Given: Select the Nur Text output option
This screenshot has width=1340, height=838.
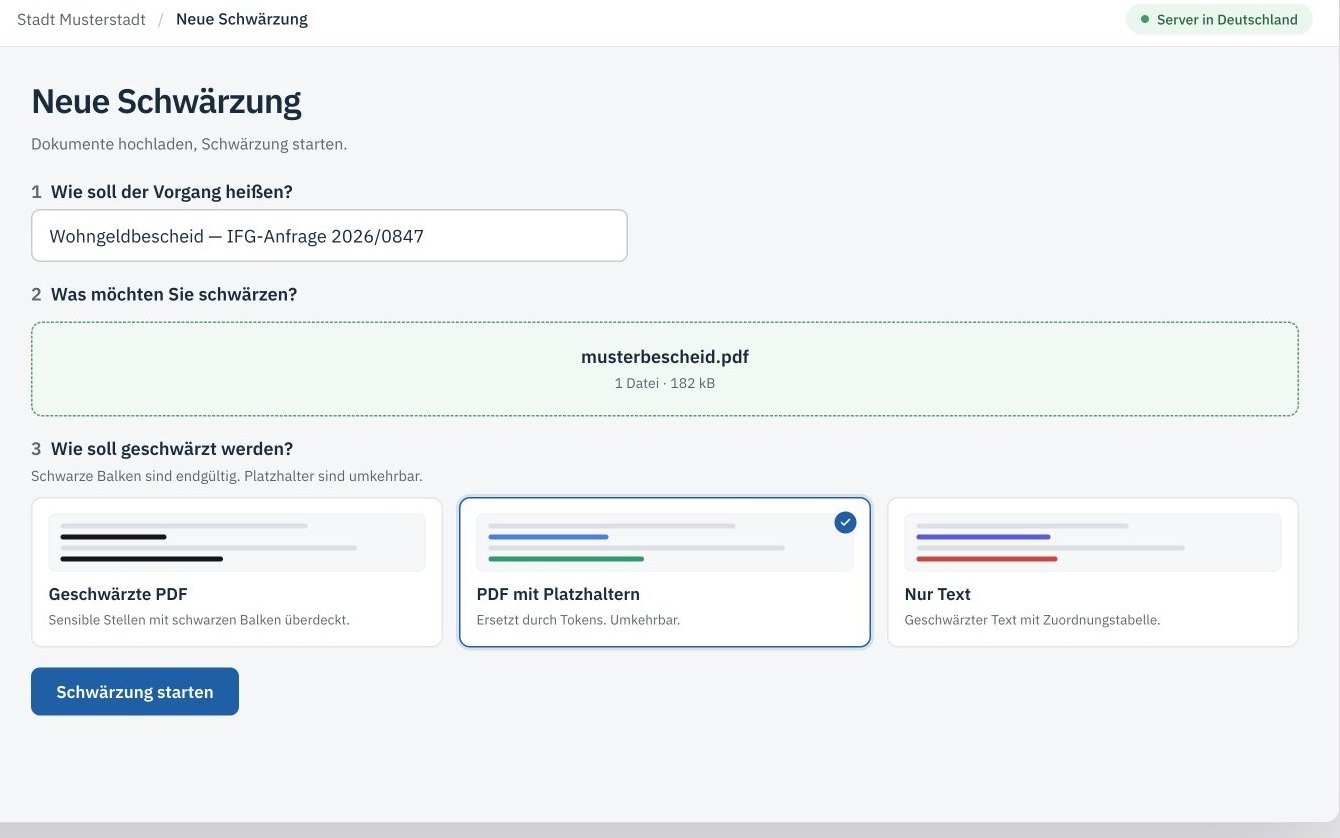Looking at the screenshot, I should (1093, 572).
